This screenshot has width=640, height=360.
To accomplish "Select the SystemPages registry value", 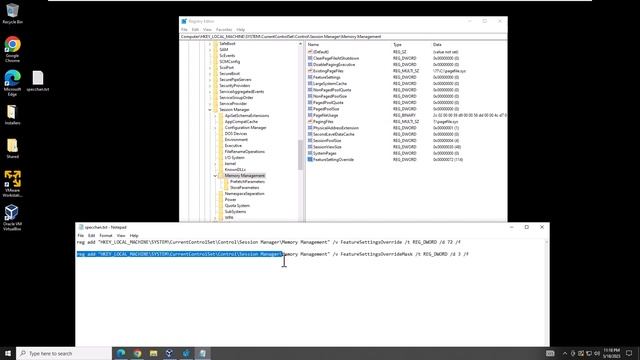I will coord(324,153).
